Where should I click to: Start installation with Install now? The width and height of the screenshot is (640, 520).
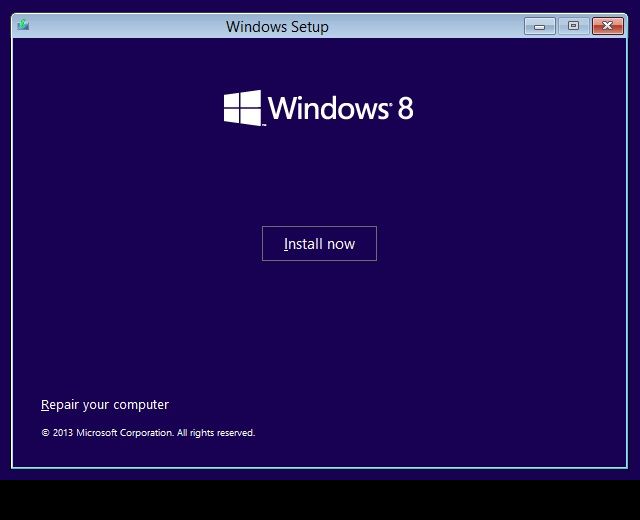(319, 243)
